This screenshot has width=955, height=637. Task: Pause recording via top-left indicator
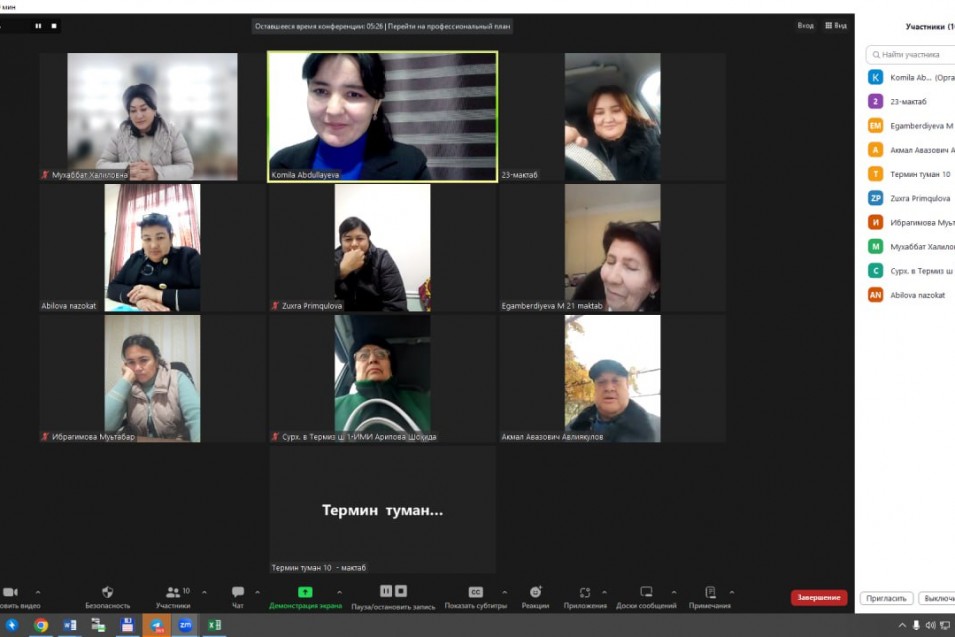click(x=38, y=26)
